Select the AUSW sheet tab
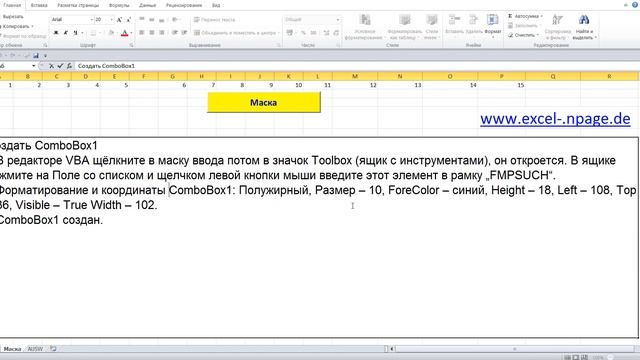Image resolution: width=640 pixels, height=360 pixels. click(x=35, y=349)
